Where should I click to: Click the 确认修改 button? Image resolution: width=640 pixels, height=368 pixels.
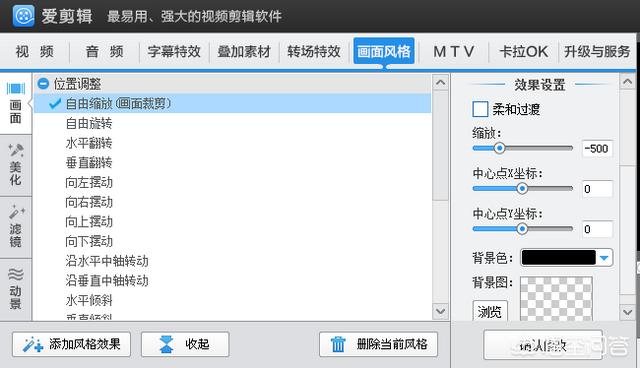click(x=543, y=345)
